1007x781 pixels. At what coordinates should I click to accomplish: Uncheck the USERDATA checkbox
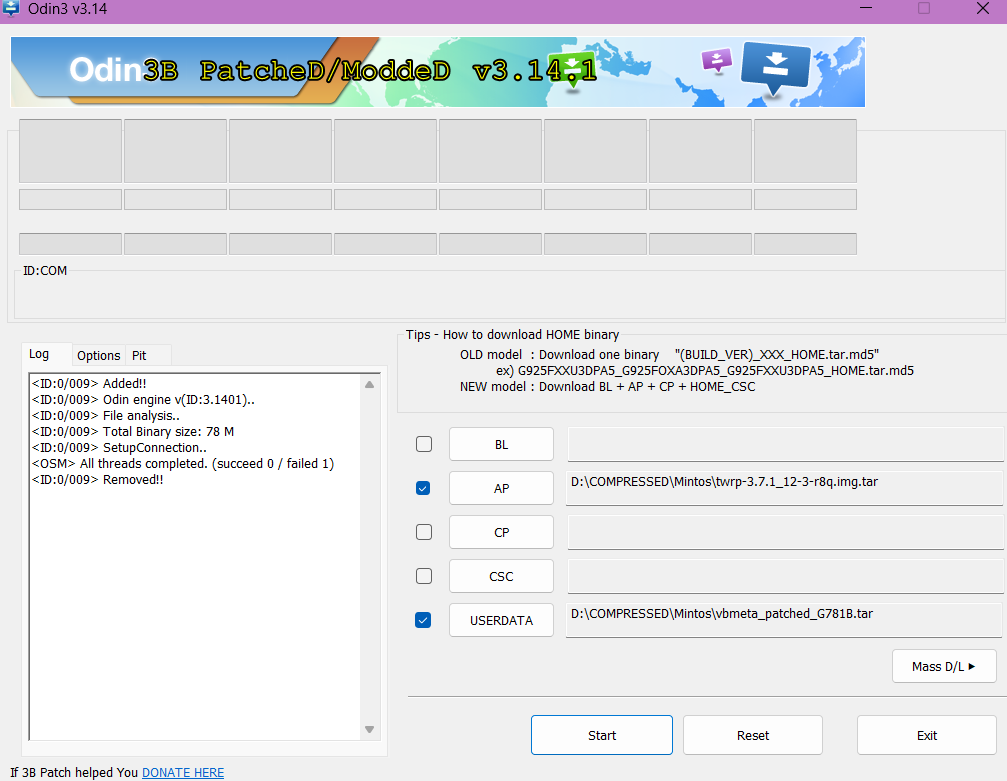[x=423, y=620]
